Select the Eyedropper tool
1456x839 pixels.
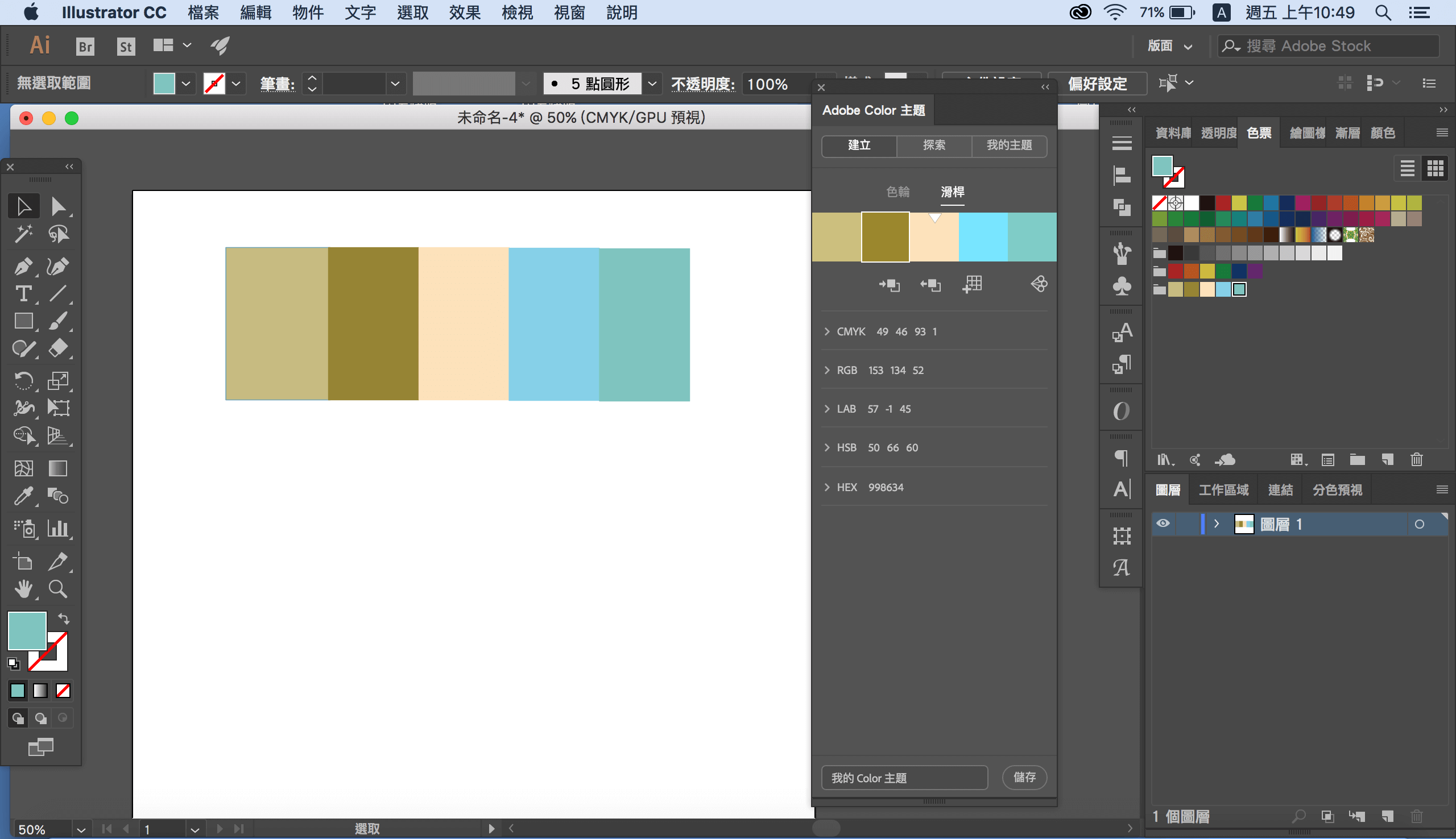pyautogui.click(x=23, y=496)
